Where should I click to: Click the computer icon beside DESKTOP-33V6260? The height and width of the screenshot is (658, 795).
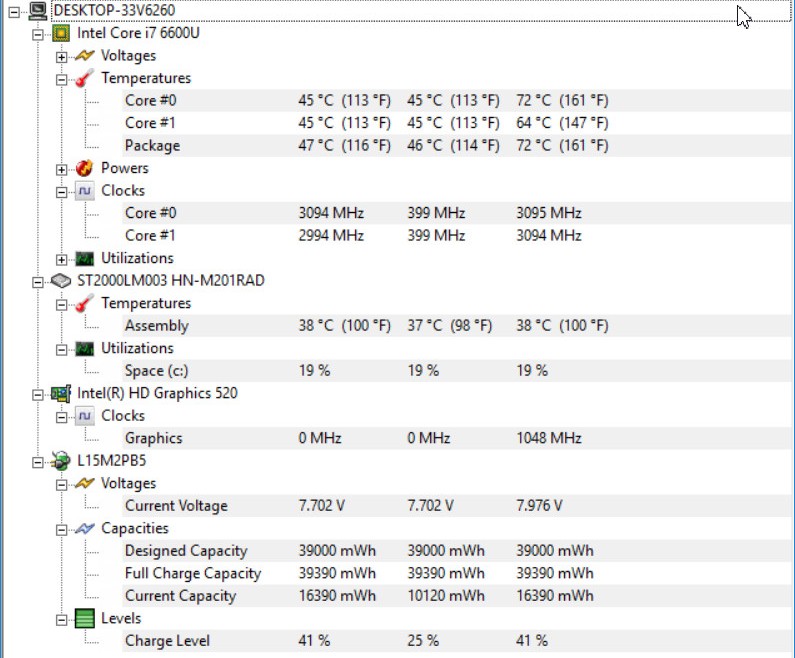click(x=38, y=11)
